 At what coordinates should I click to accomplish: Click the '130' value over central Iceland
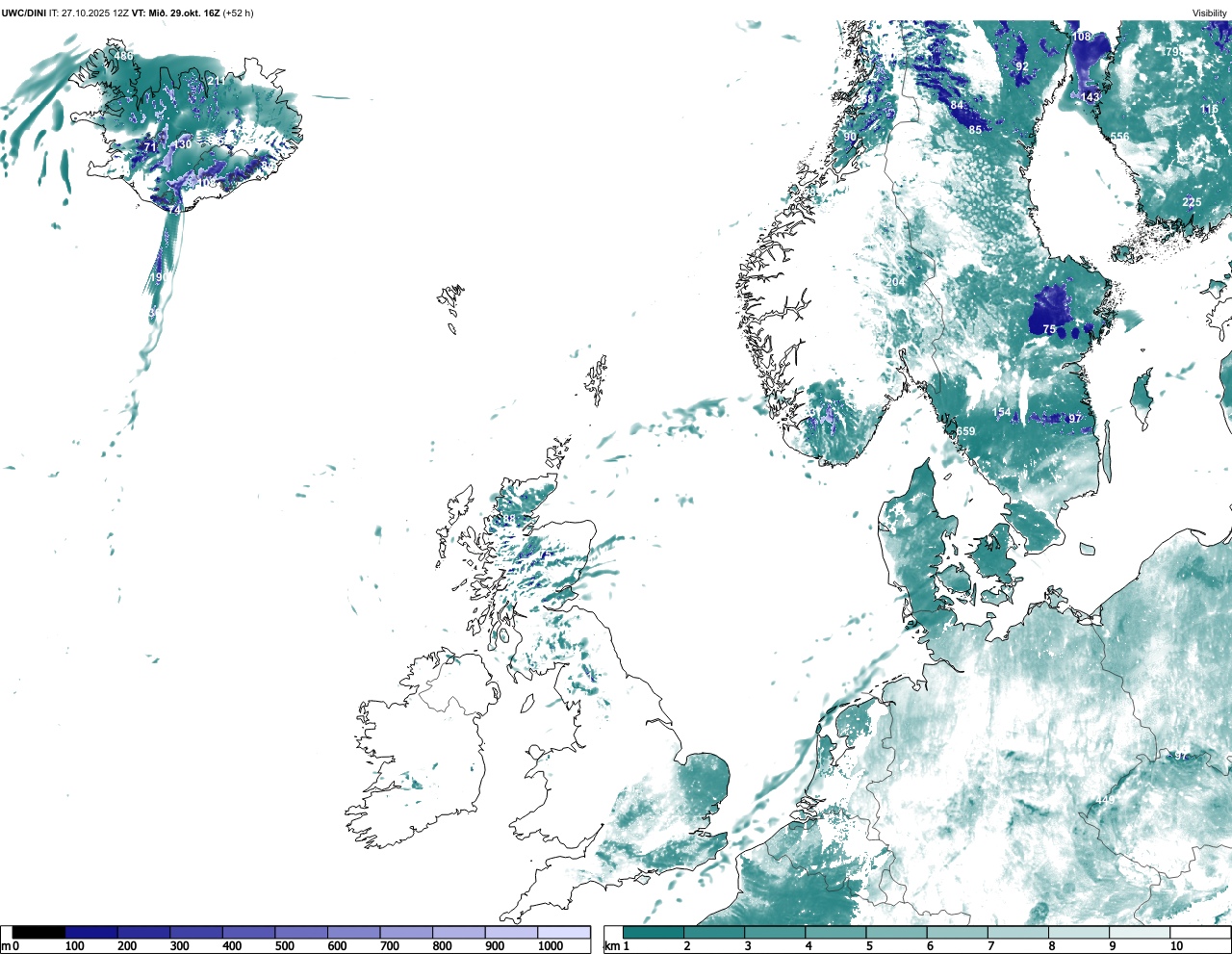click(x=182, y=144)
